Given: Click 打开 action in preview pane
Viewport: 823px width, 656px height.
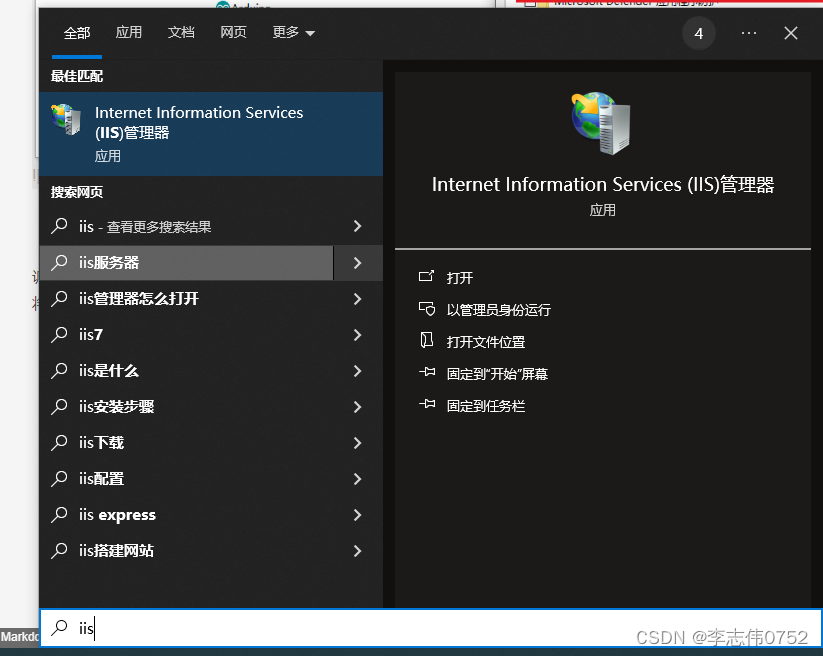Looking at the screenshot, I should (459, 278).
